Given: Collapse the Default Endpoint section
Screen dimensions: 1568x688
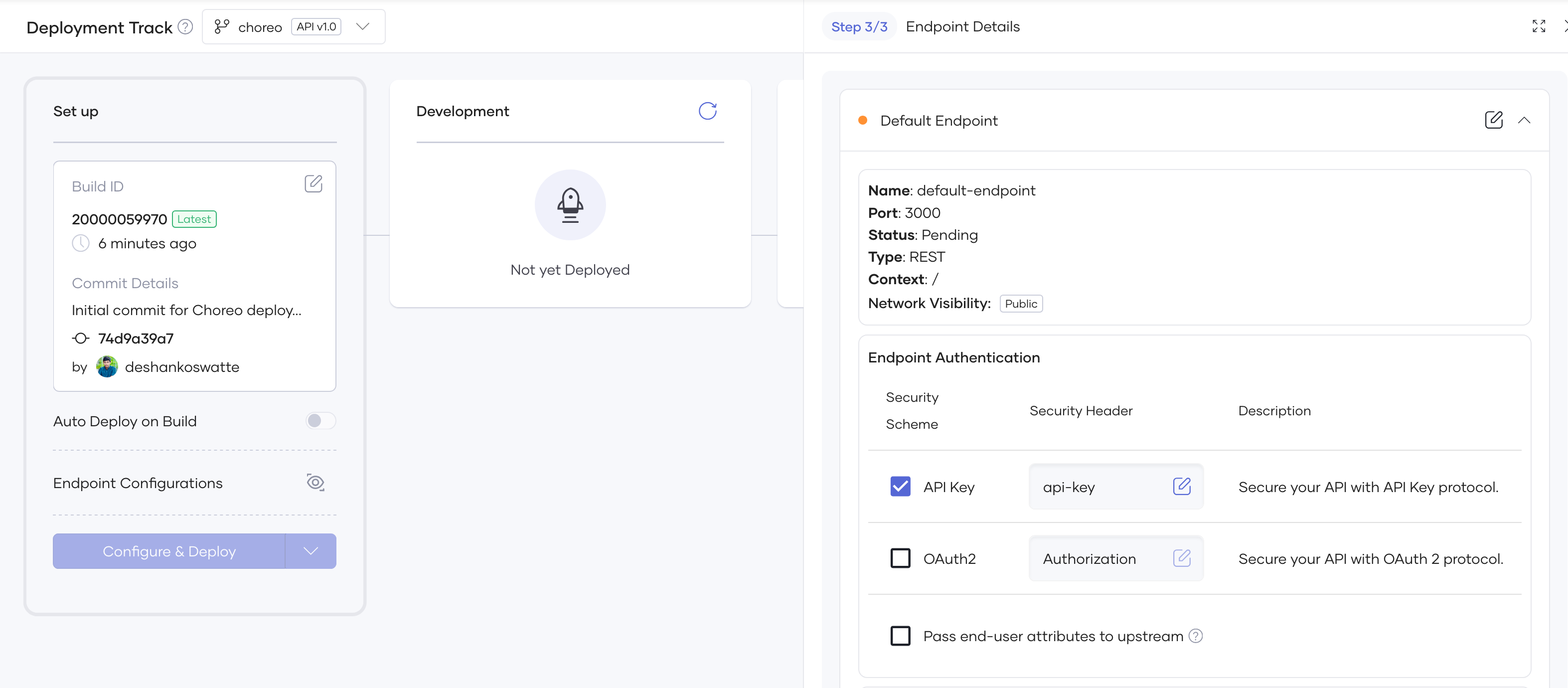Looking at the screenshot, I should [1525, 120].
